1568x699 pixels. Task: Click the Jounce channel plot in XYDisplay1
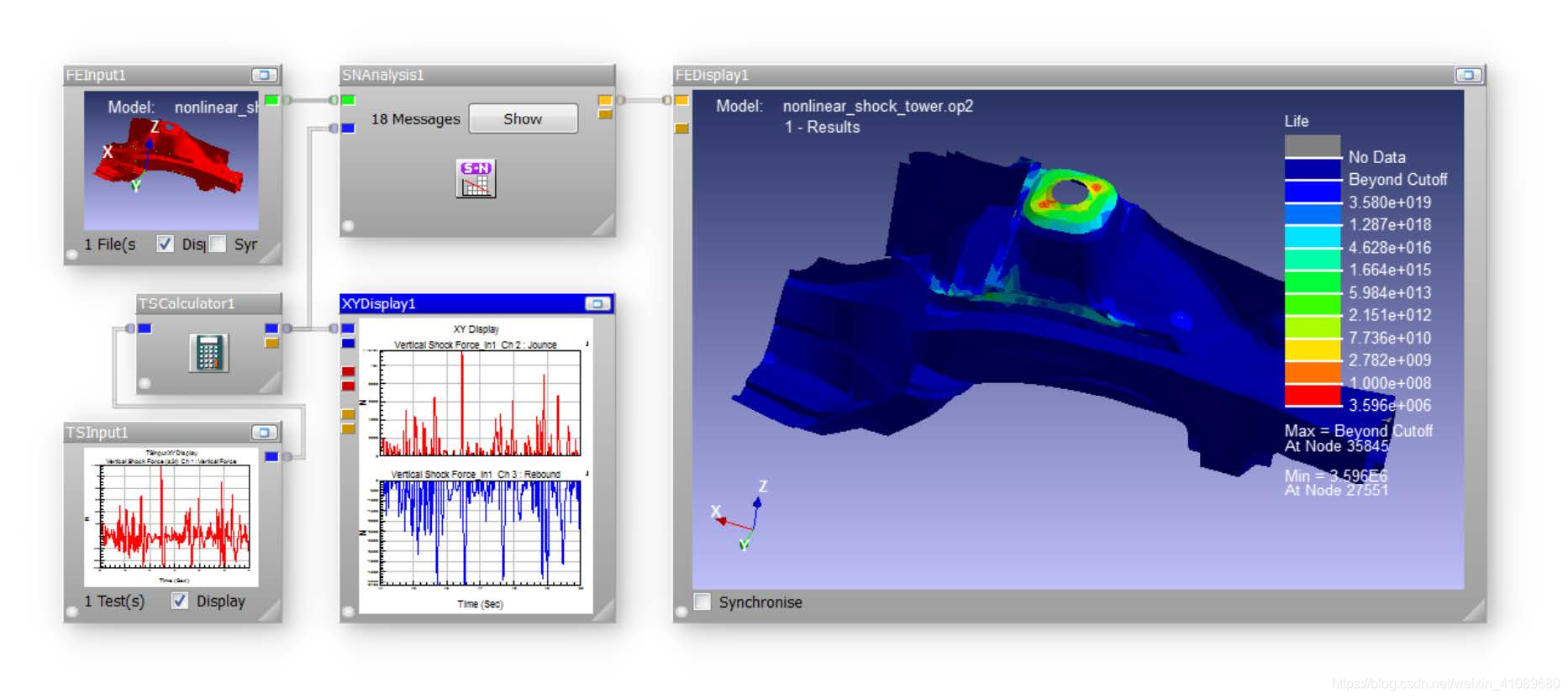point(480,402)
